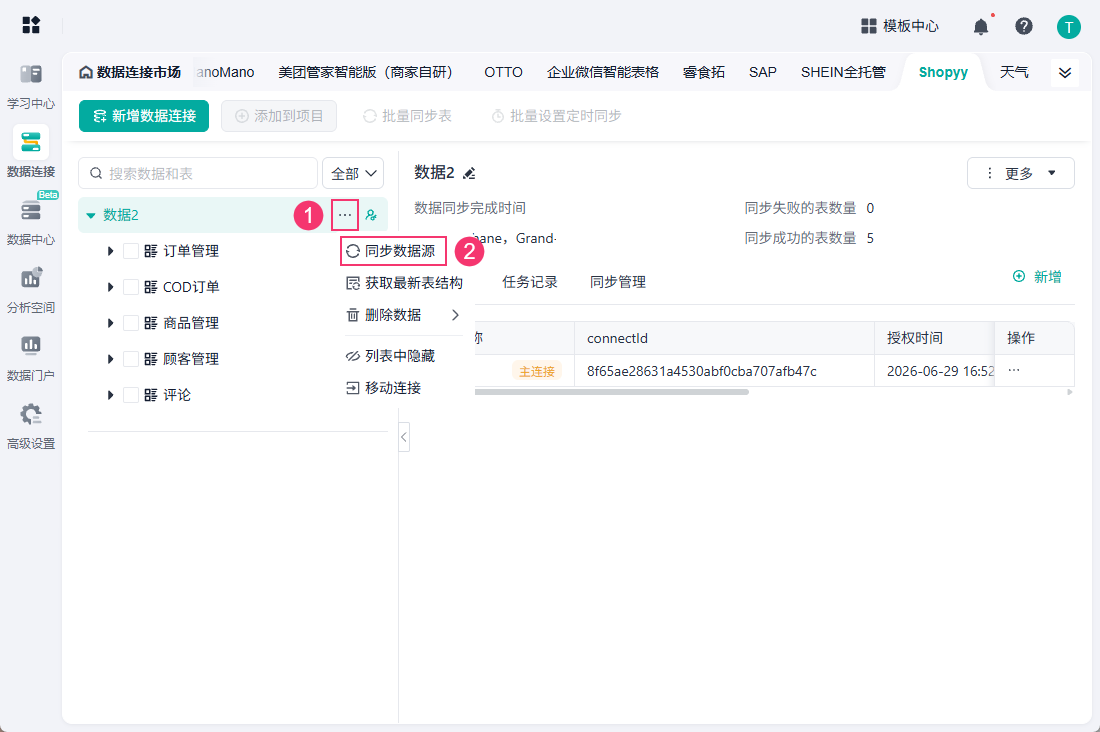Open the user avatar T
Screen dimensions: 1100x732
[x=1068, y=27]
